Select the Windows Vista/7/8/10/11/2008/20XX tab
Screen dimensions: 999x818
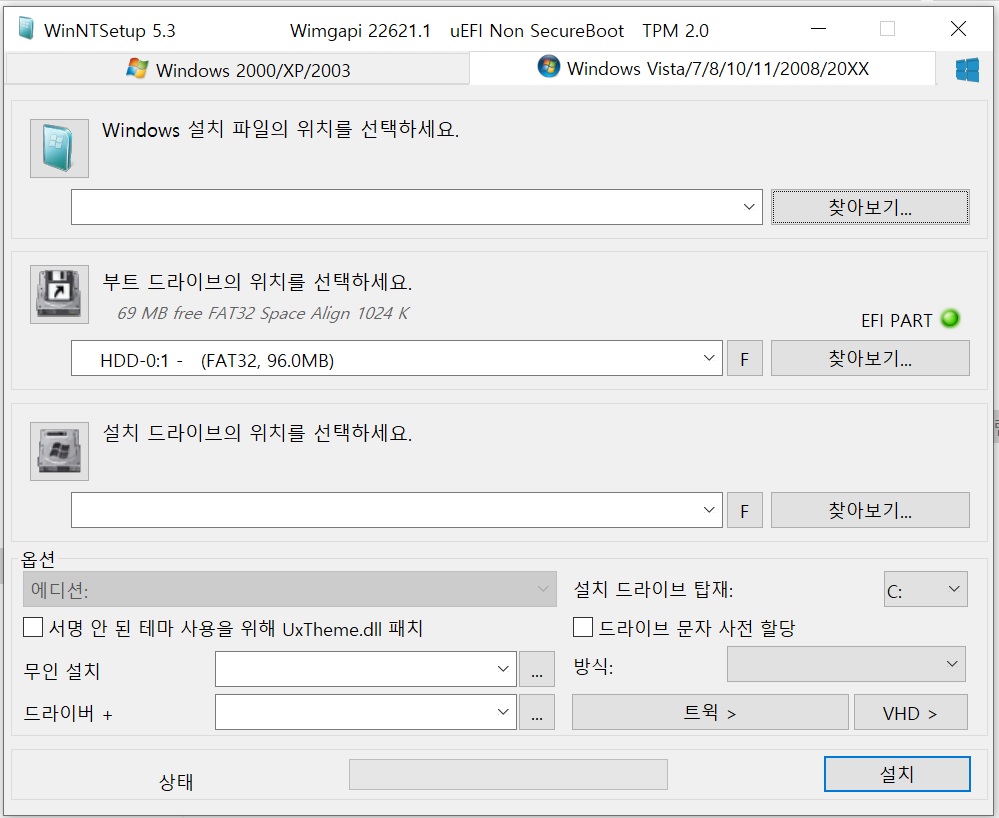pos(702,68)
